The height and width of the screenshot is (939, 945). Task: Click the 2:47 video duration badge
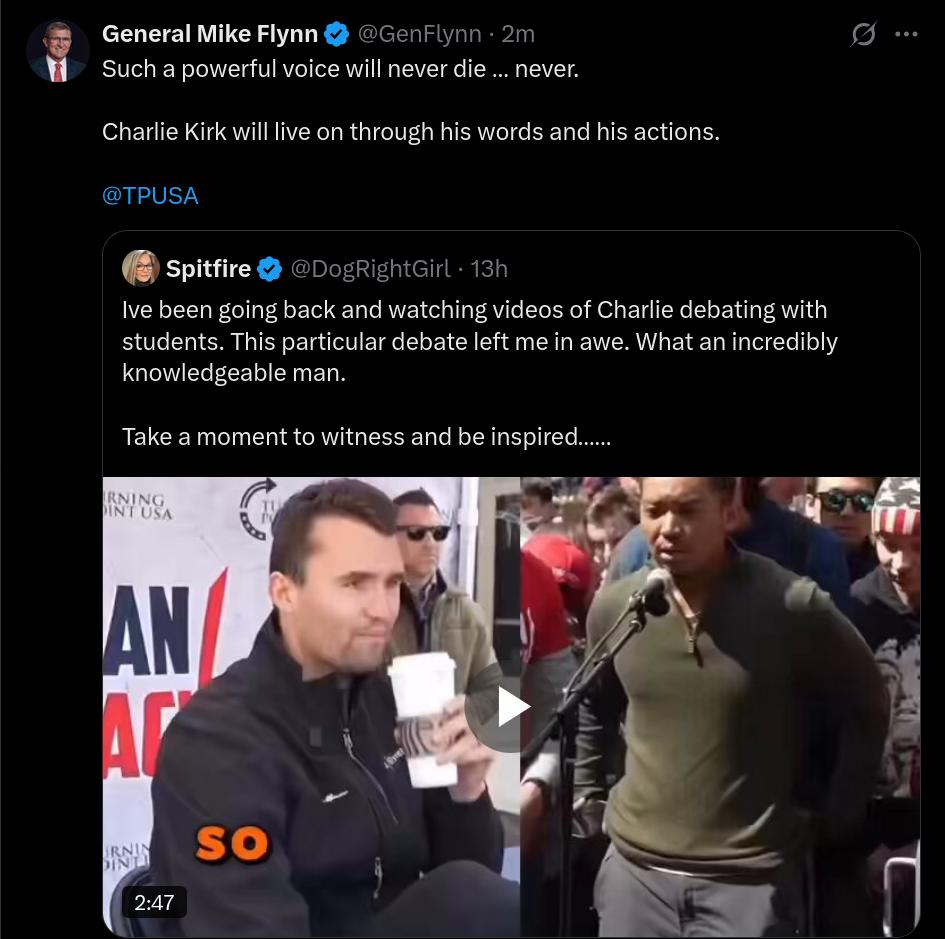click(x=154, y=902)
